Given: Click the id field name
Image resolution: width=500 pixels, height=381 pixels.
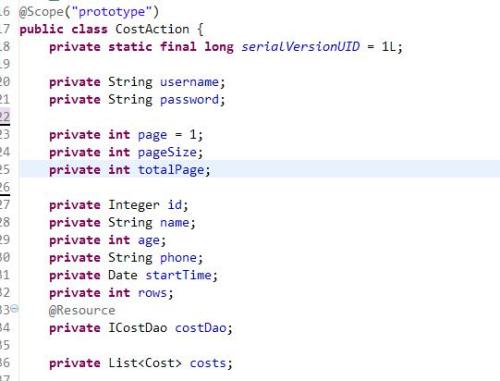Looking at the screenshot, I should pyautogui.click(x=175, y=205).
